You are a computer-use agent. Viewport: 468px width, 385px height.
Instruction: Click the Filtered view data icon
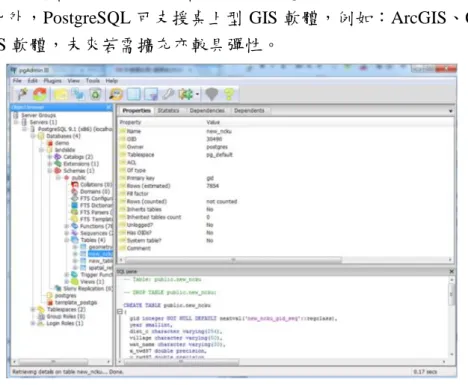pos(151,94)
